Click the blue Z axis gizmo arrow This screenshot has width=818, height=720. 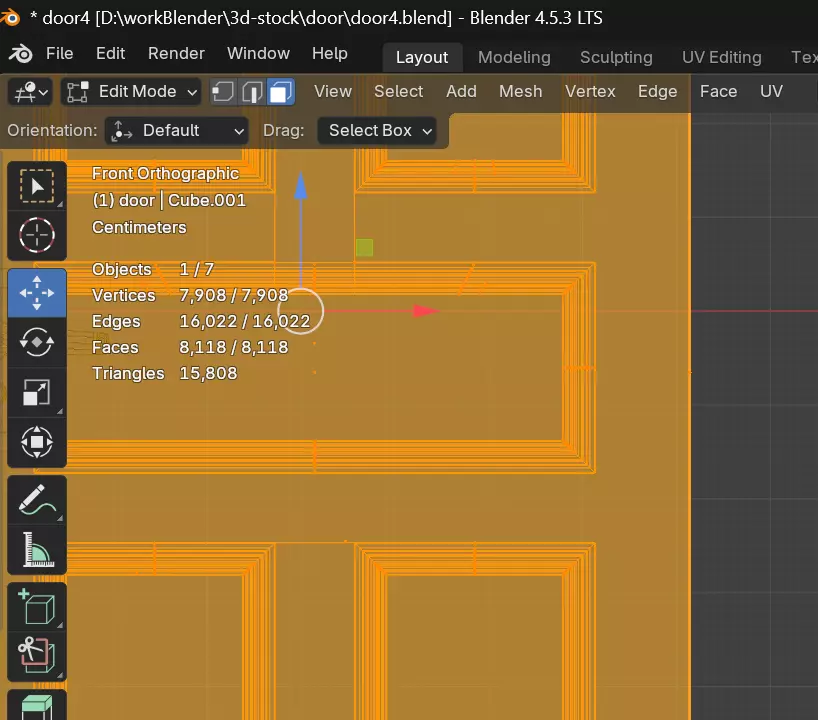300,186
